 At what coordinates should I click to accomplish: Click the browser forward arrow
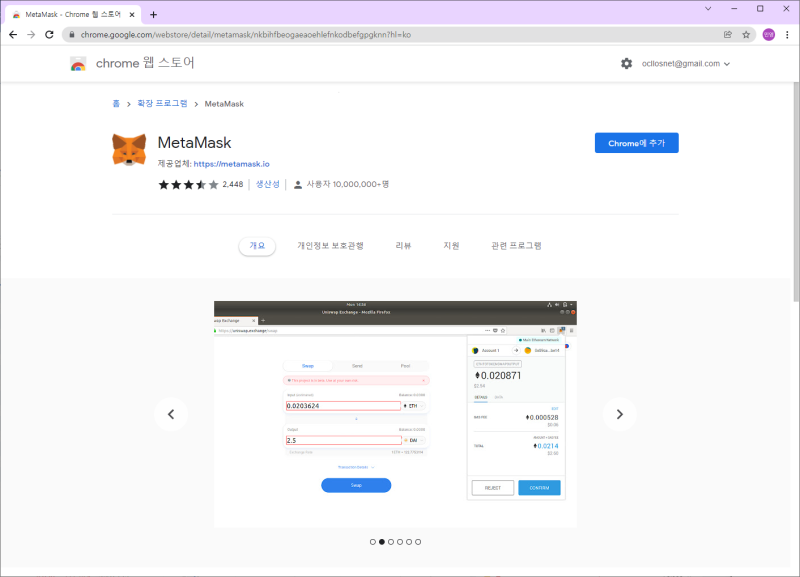[x=31, y=35]
